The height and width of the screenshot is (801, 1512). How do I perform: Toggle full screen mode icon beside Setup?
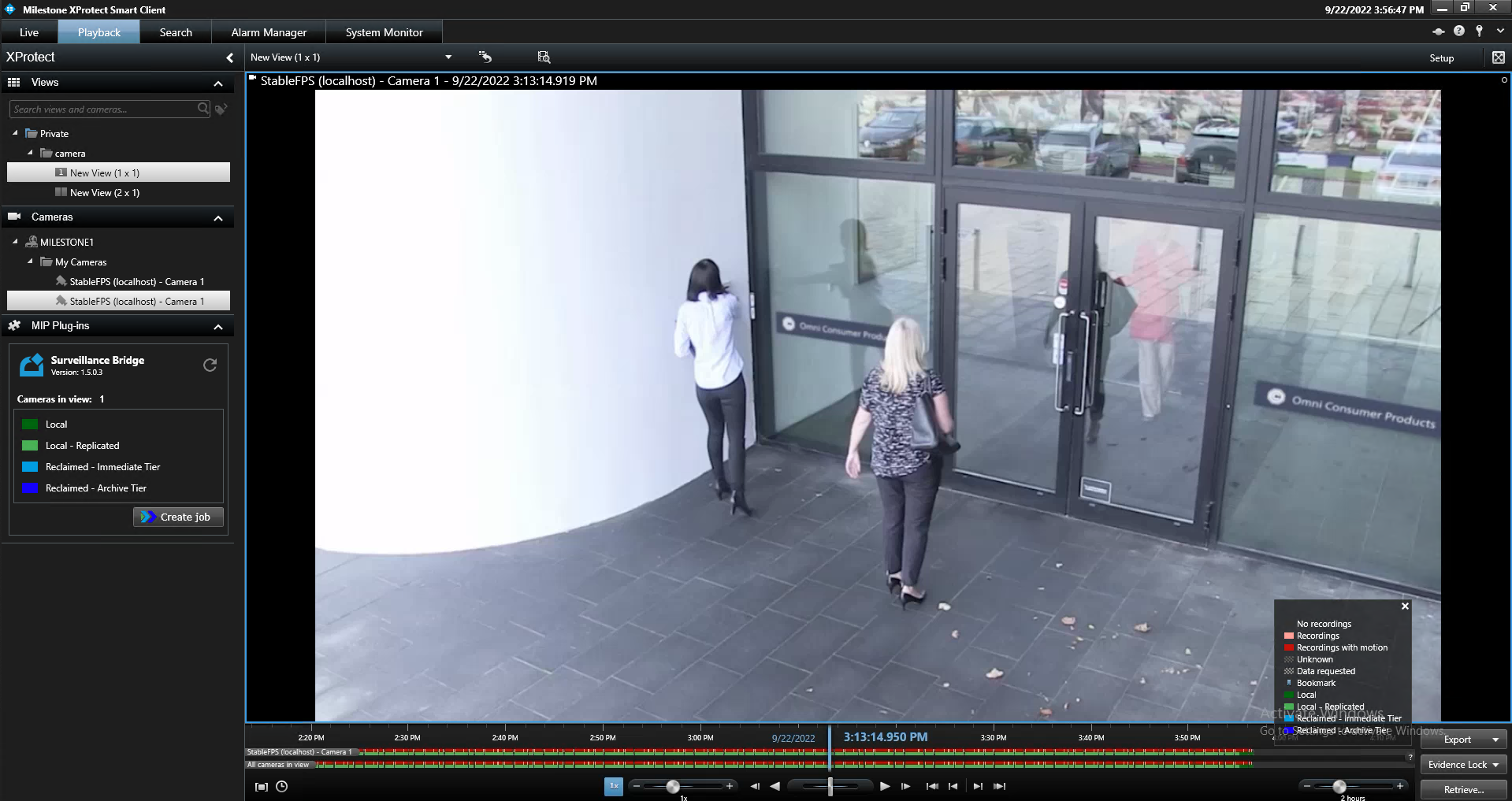(1498, 57)
